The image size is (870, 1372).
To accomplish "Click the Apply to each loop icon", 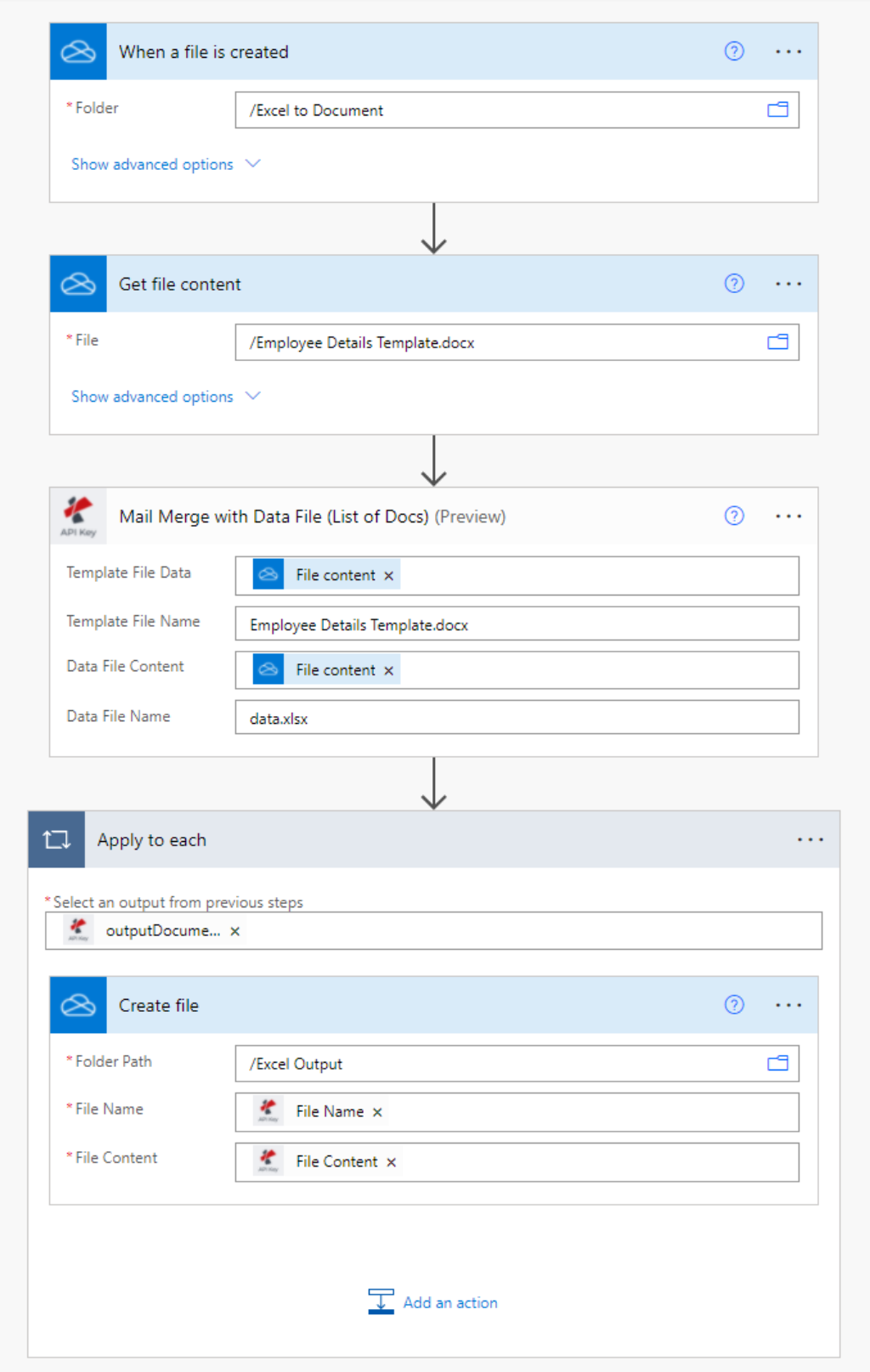I will [x=57, y=840].
